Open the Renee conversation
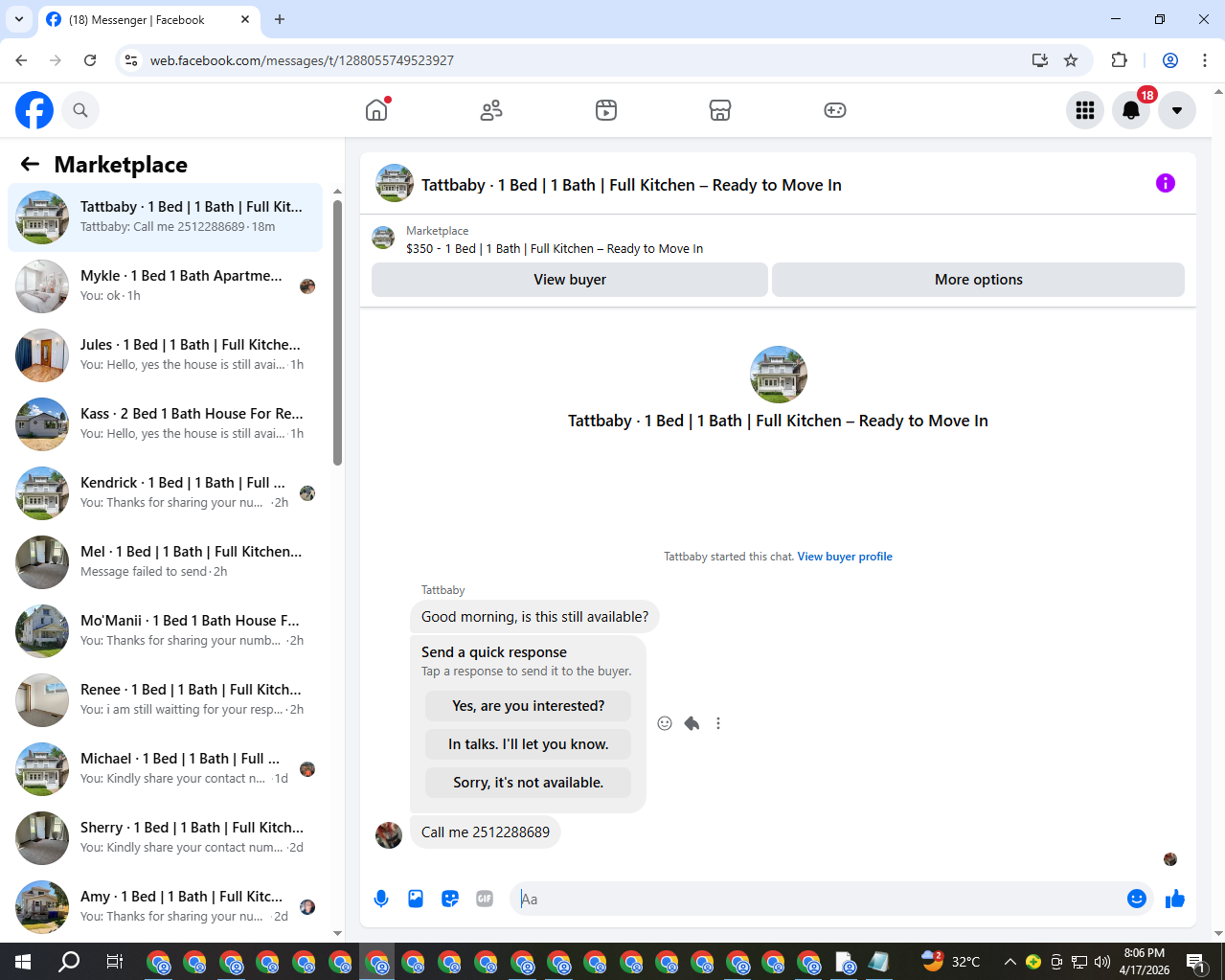Image resolution: width=1225 pixels, height=980 pixels. pos(166,700)
